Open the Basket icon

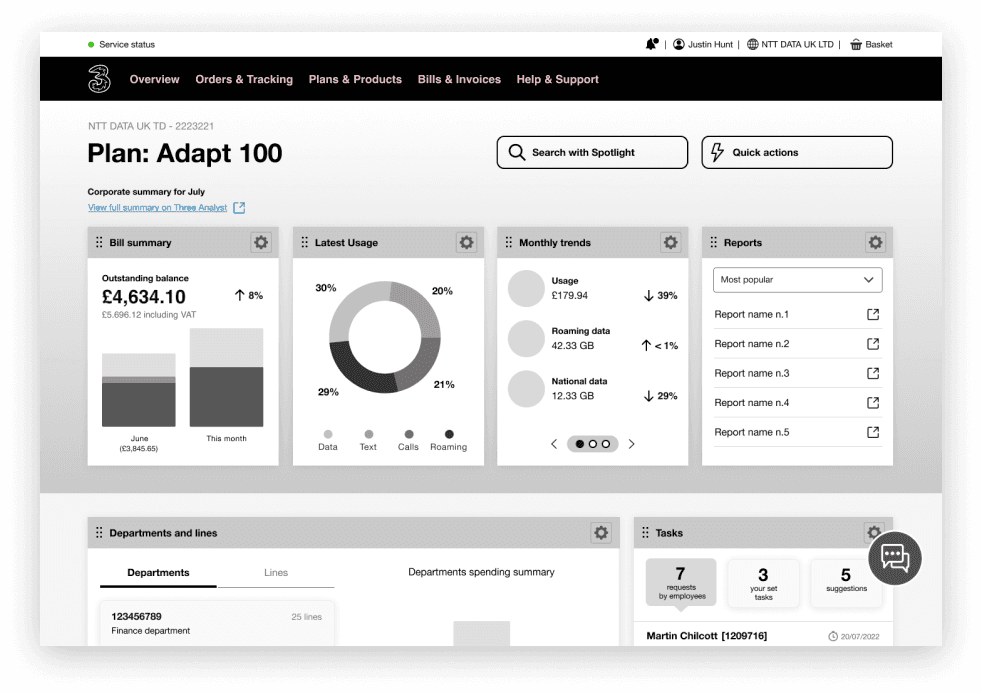(x=855, y=44)
